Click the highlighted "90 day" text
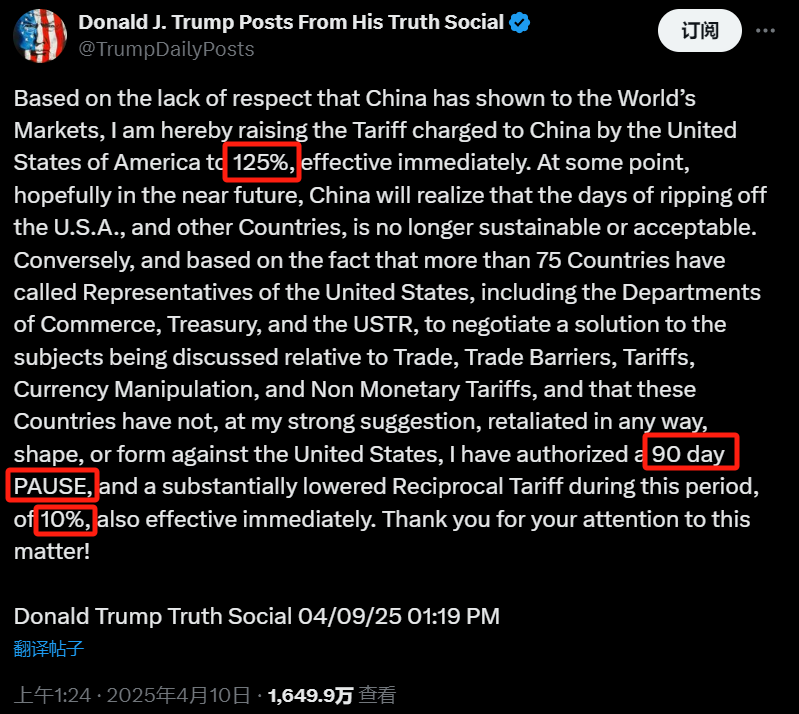This screenshot has height=714, width=799. (x=689, y=455)
